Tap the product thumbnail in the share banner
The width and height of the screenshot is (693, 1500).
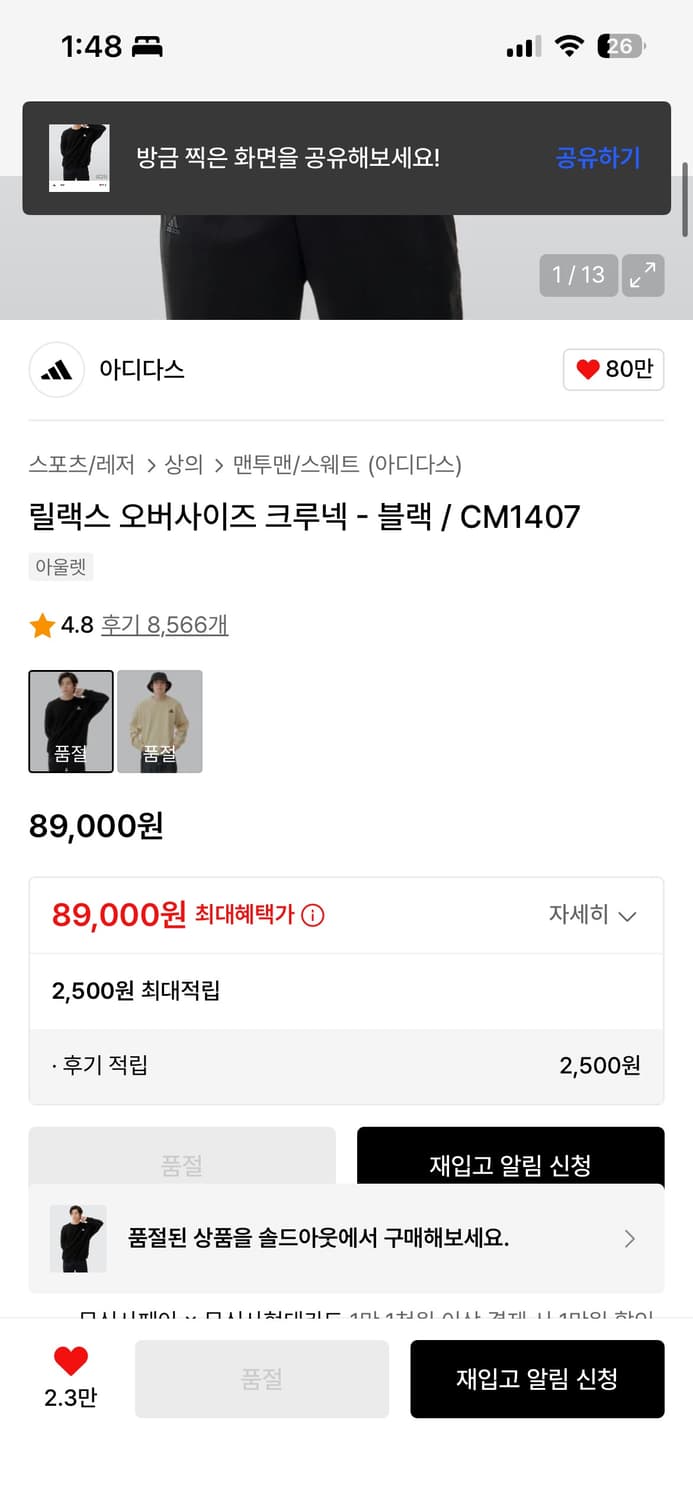(x=80, y=158)
